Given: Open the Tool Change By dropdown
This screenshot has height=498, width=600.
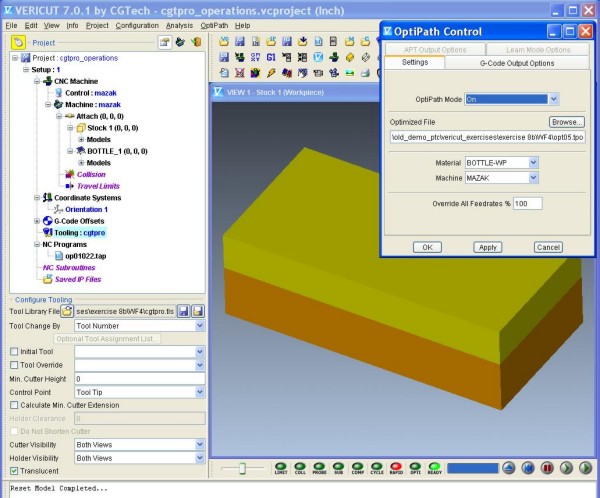Looking at the screenshot, I should [199, 326].
